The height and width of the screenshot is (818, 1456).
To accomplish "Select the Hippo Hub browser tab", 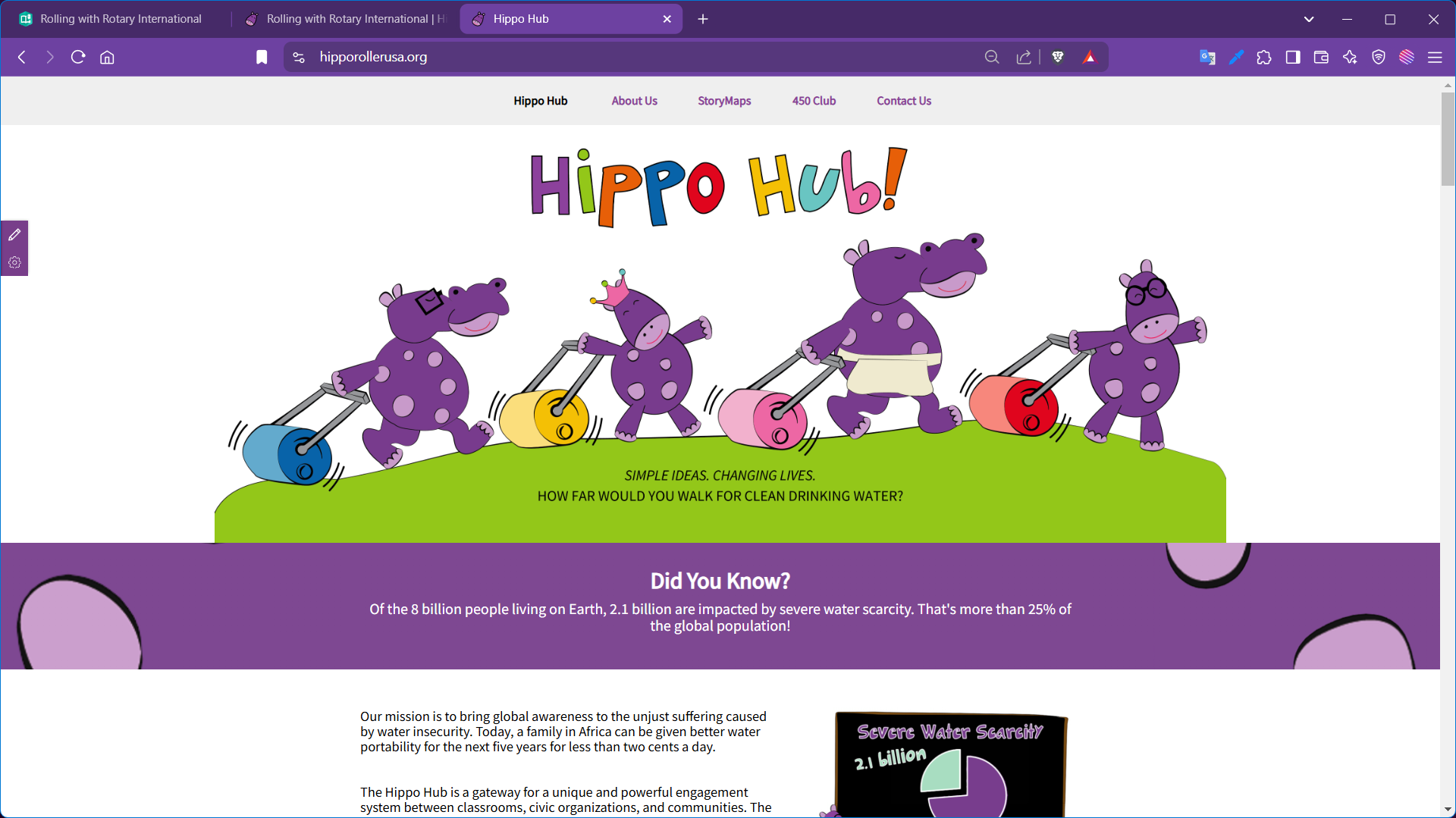I will [571, 19].
